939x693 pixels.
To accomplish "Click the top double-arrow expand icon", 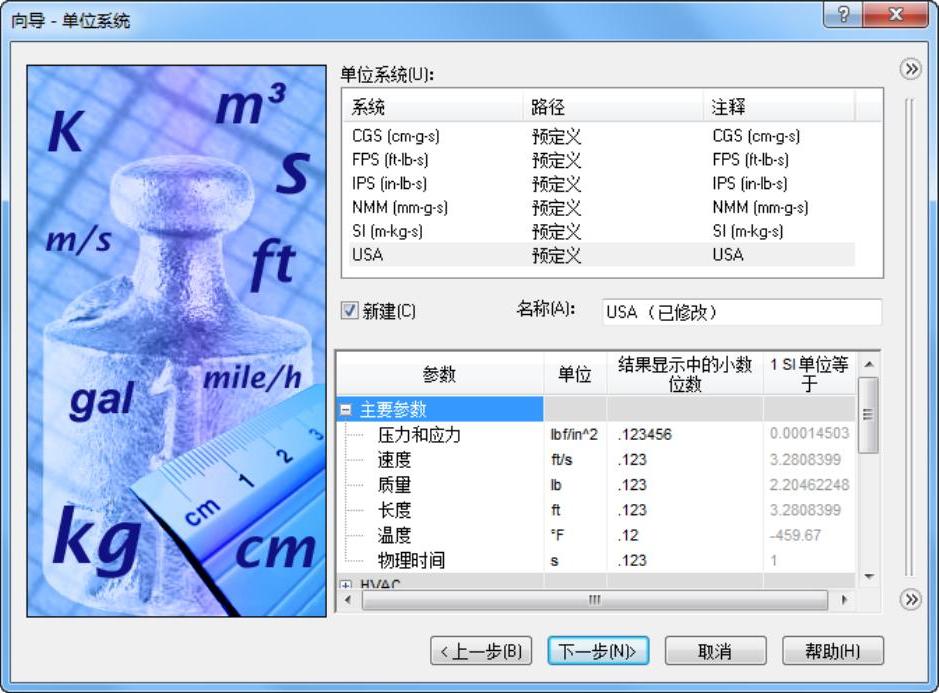I will pyautogui.click(x=911, y=69).
